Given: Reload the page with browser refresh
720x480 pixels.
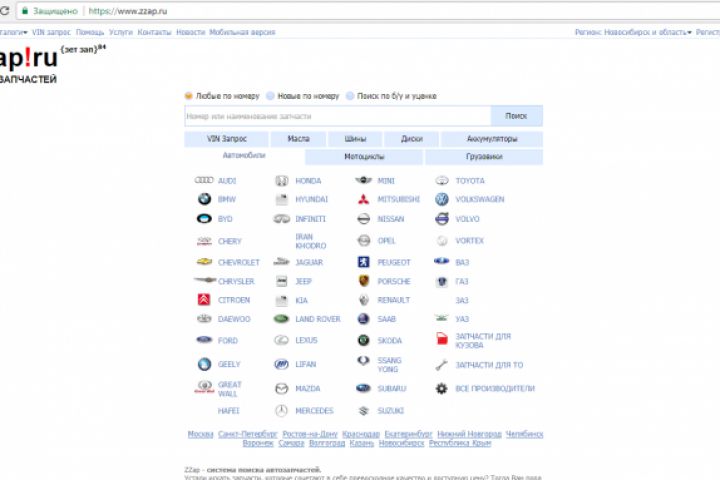Looking at the screenshot, I should click(5, 11).
